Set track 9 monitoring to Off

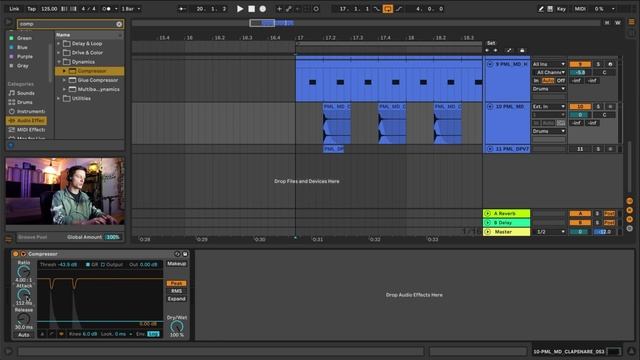[x=561, y=80]
